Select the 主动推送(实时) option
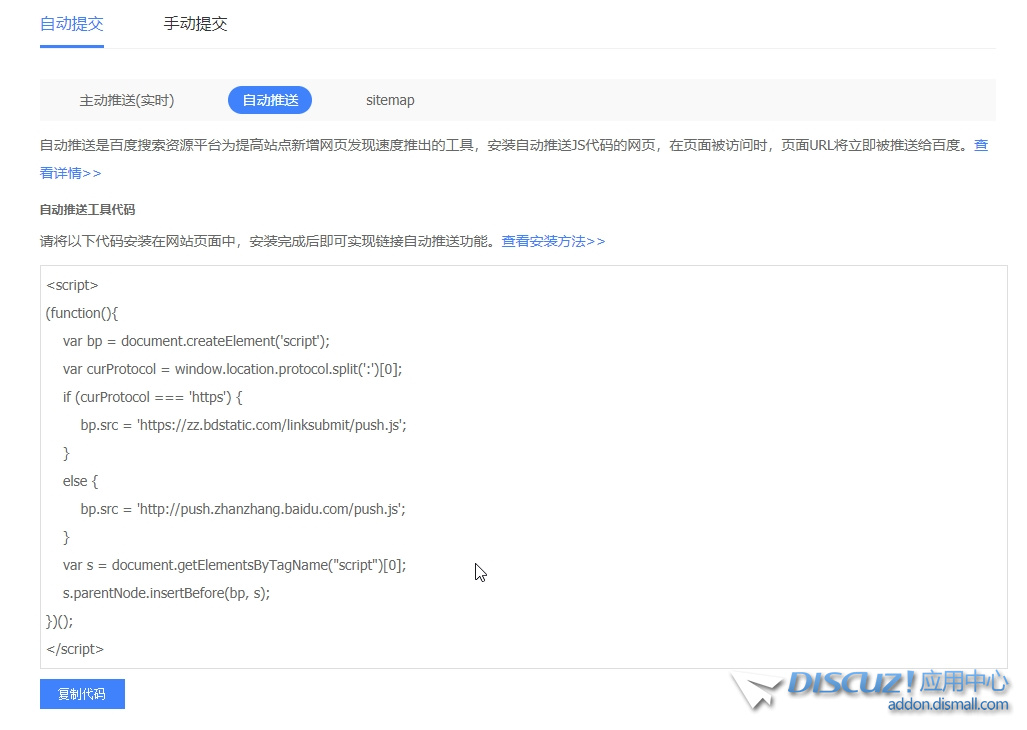1027x730 pixels. tap(127, 100)
